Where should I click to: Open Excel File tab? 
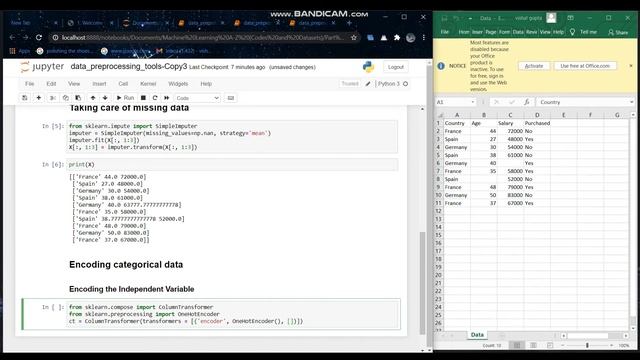445,32
